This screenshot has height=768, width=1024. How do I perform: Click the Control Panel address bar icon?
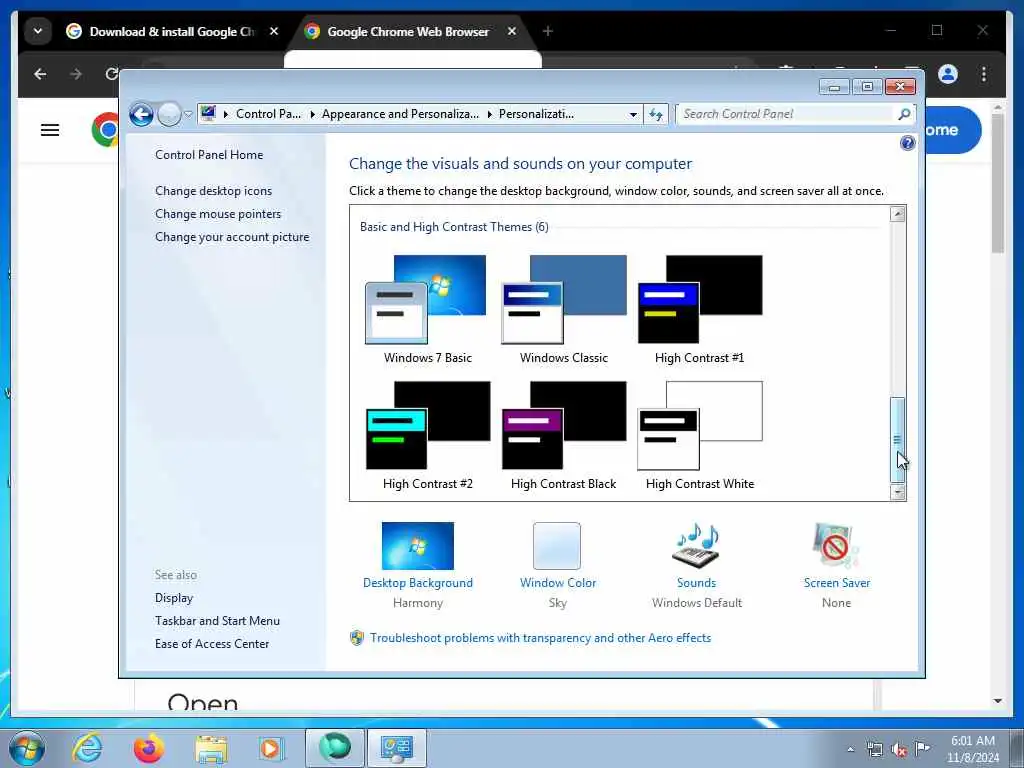[x=208, y=114]
